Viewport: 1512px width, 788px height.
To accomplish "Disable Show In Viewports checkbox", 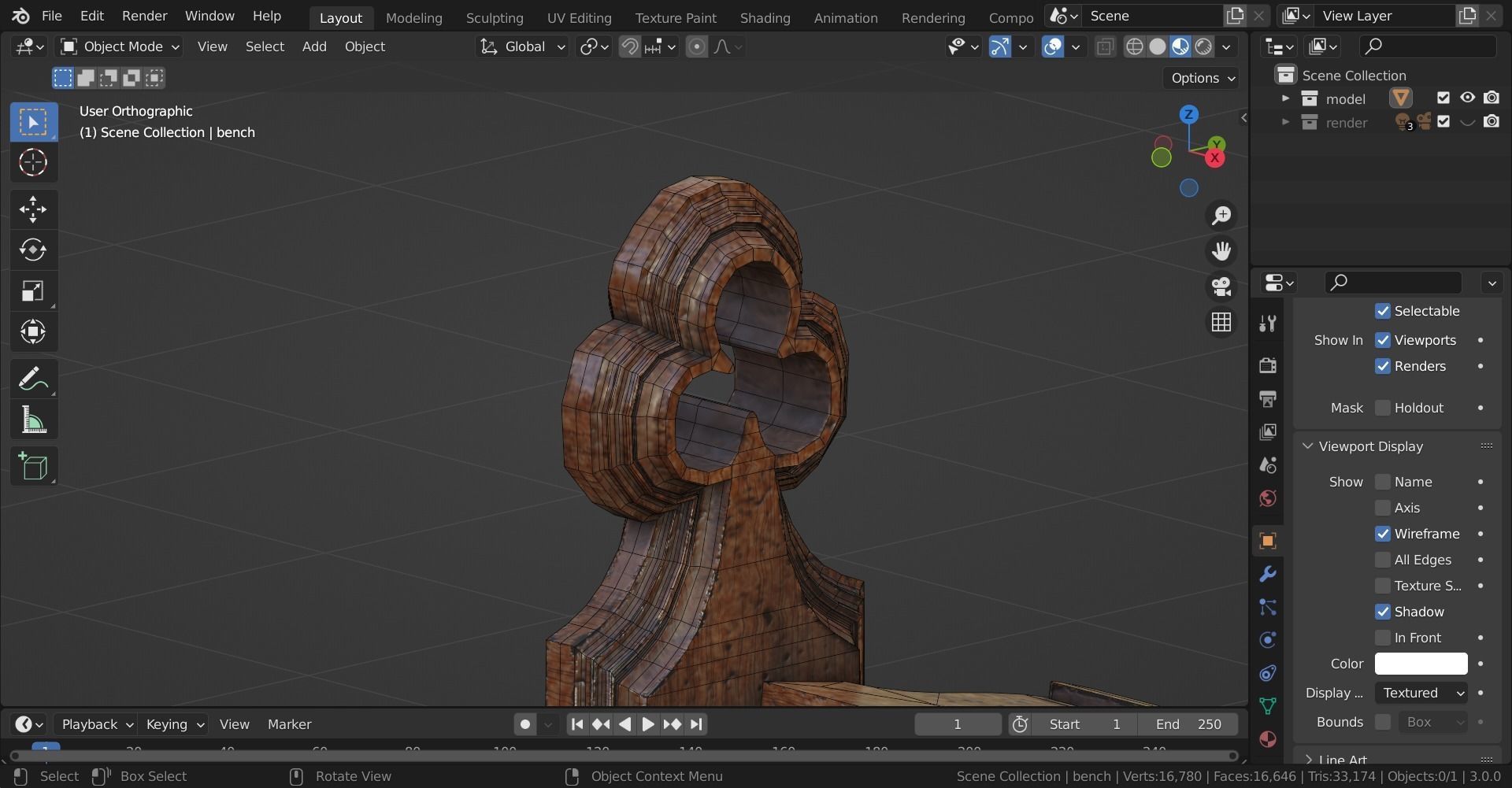I will click(x=1383, y=340).
